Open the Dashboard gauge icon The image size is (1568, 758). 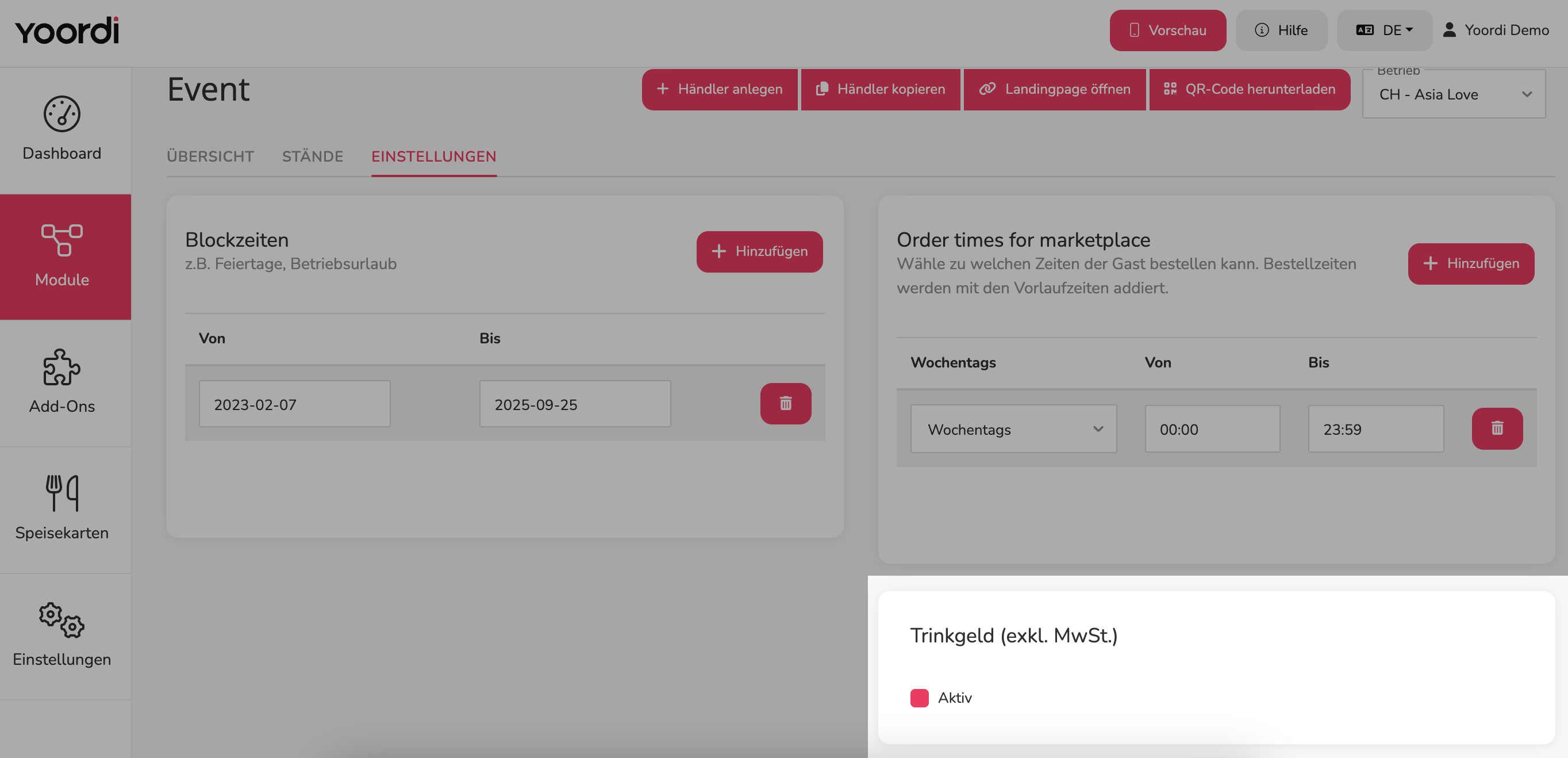pos(62,114)
